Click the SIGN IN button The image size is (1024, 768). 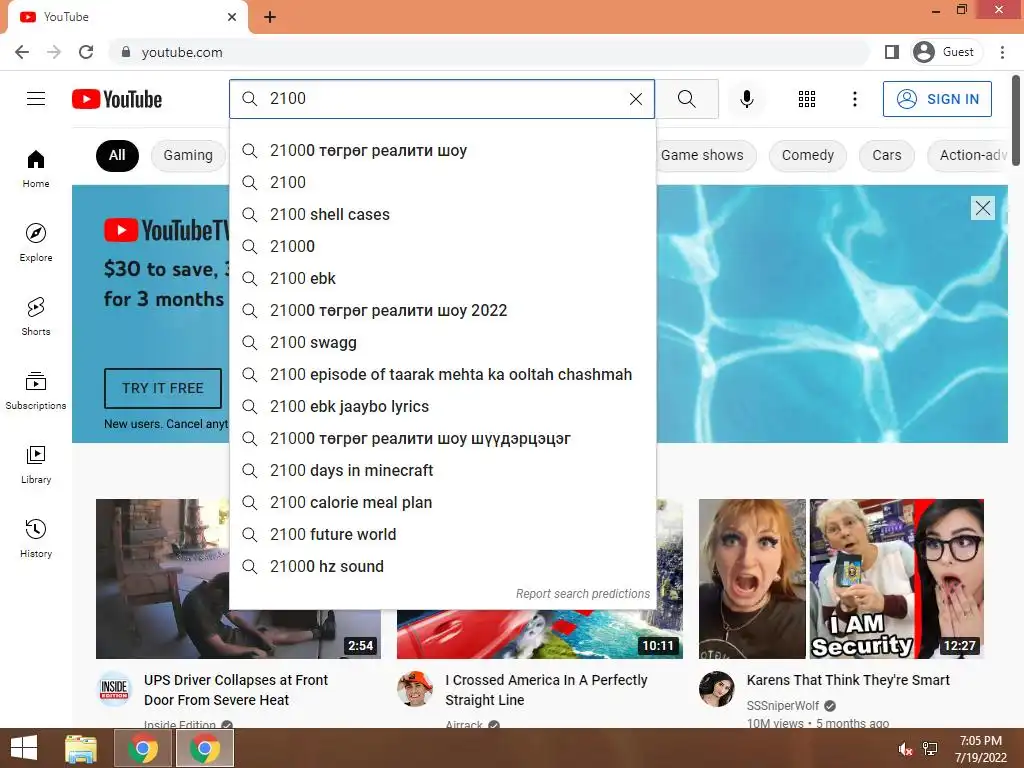[937, 99]
